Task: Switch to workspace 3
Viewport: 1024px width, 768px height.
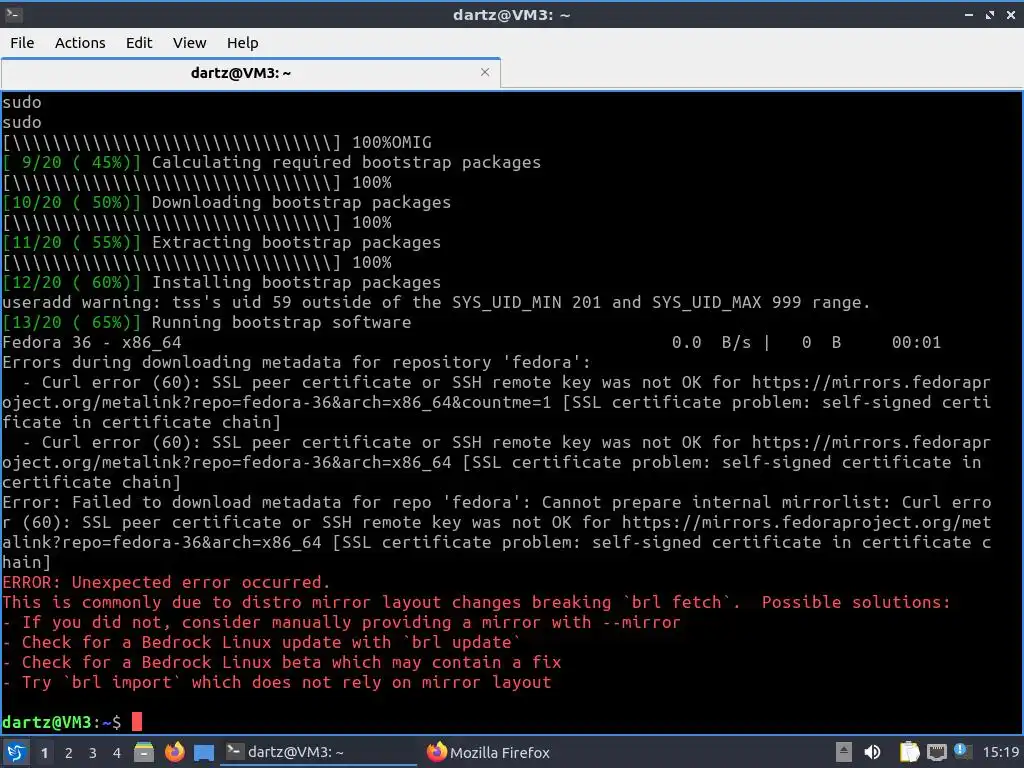Action: (93, 753)
